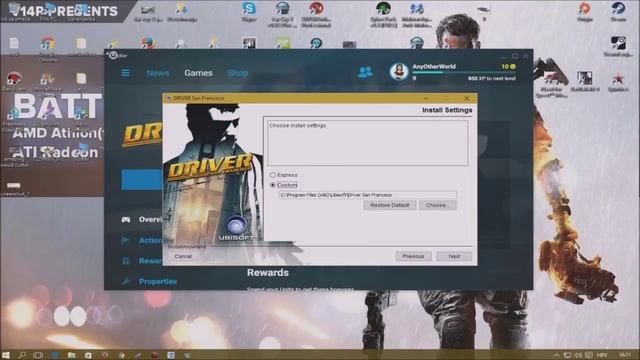Close the Driver San Francisco installer window
640x360 pixels.
click(467, 98)
